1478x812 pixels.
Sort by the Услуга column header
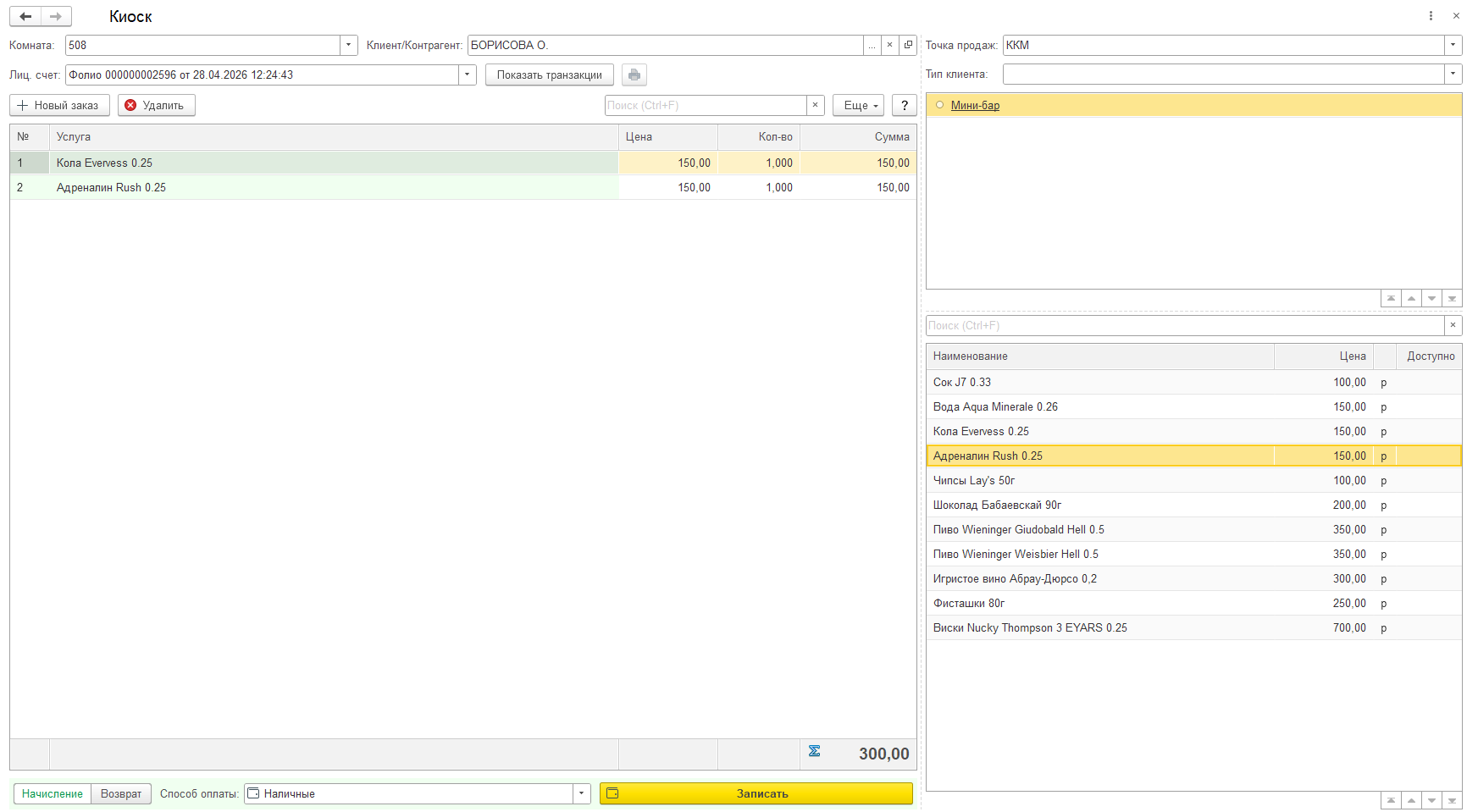point(334,136)
